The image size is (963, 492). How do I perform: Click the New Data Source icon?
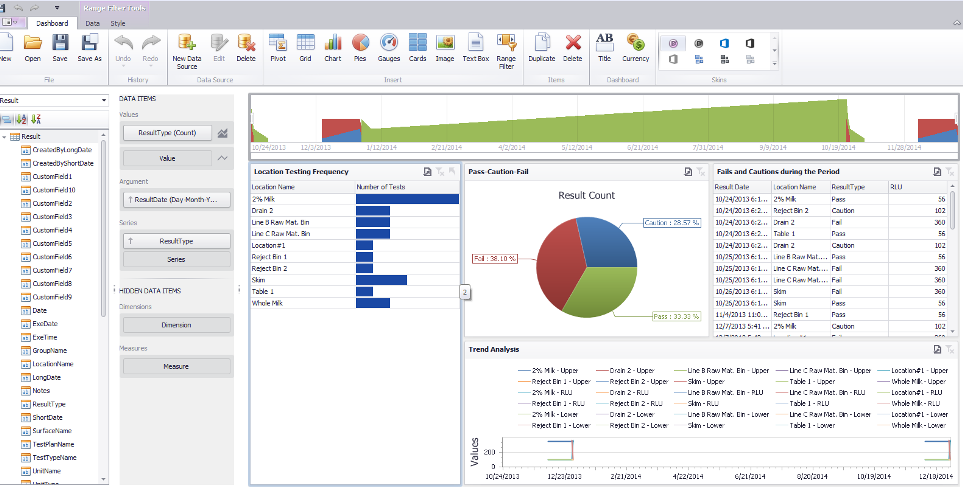[186, 47]
